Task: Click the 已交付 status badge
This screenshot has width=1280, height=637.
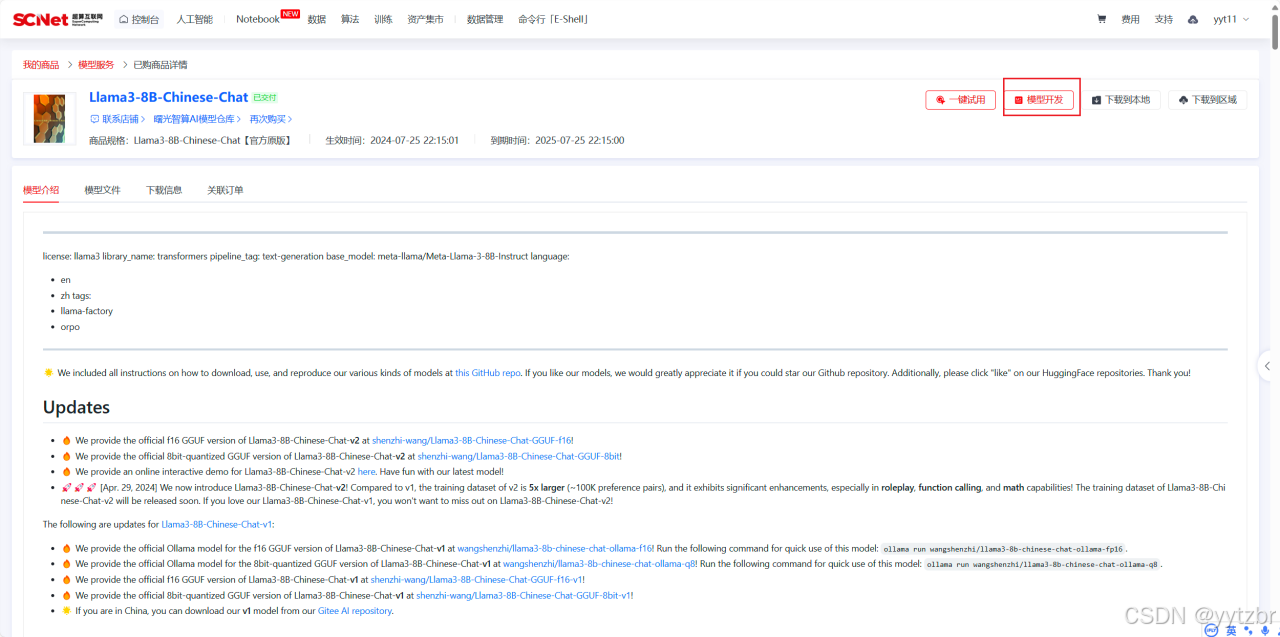Action: click(x=264, y=98)
